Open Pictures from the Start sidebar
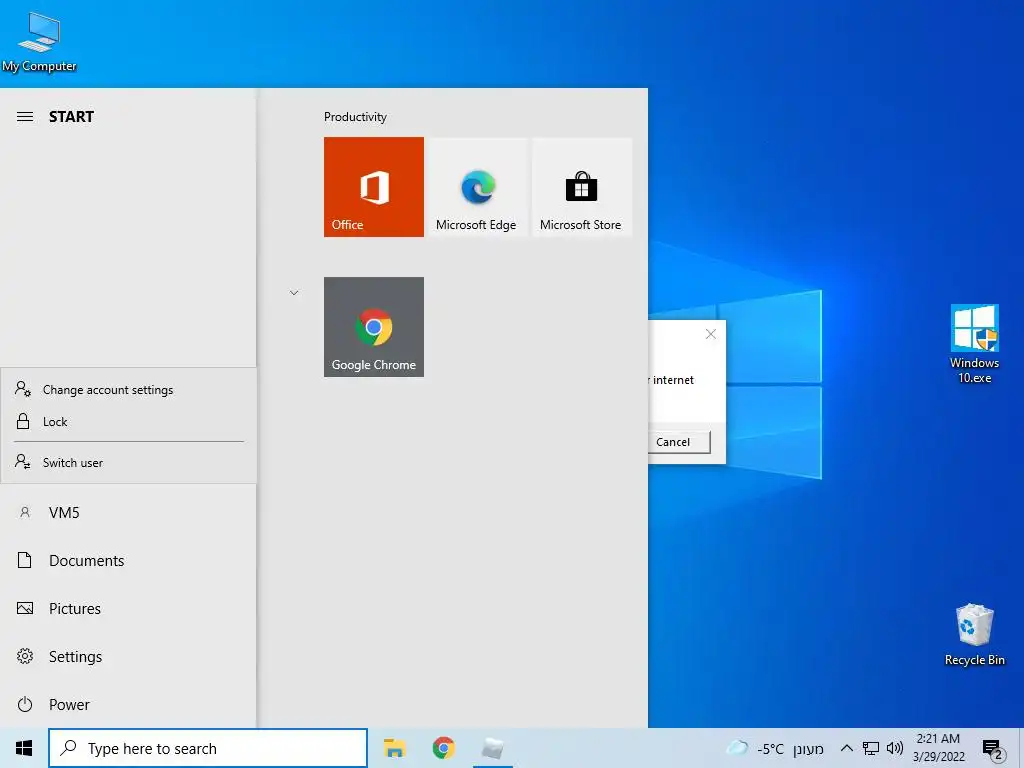This screenshot has width=1024, height=768. (x=128, y=609)
